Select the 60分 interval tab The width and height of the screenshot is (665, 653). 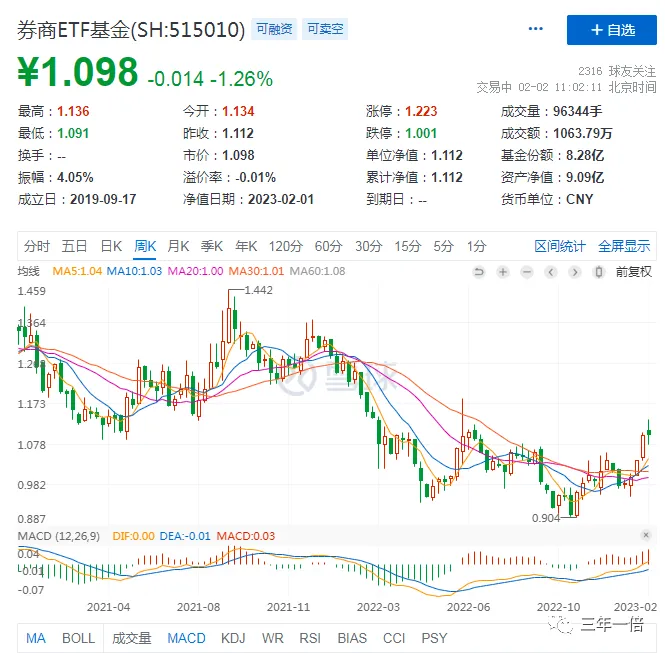[x=328, y=246]
